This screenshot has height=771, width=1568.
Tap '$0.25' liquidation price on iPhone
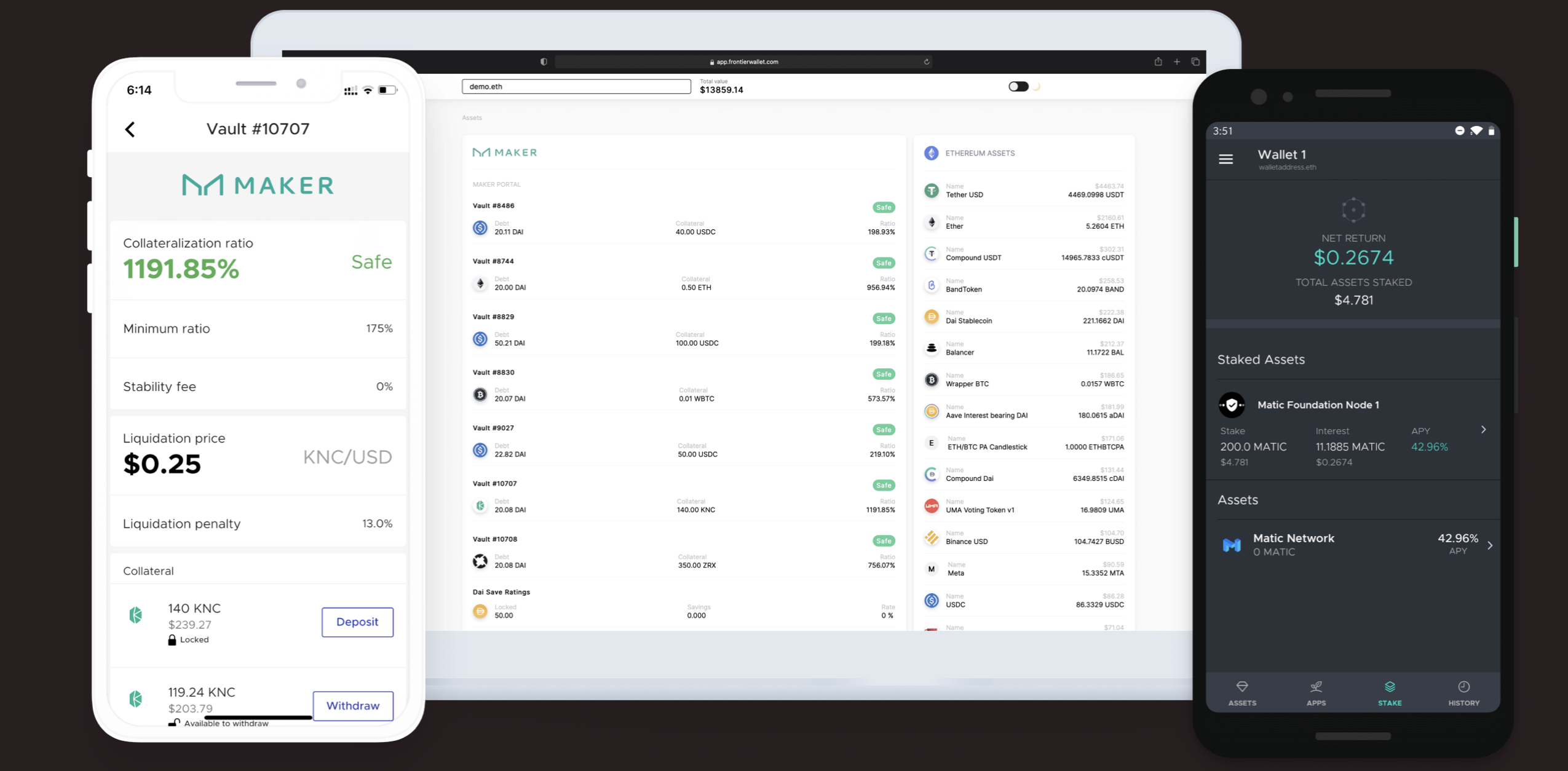(x=162, y=464)
